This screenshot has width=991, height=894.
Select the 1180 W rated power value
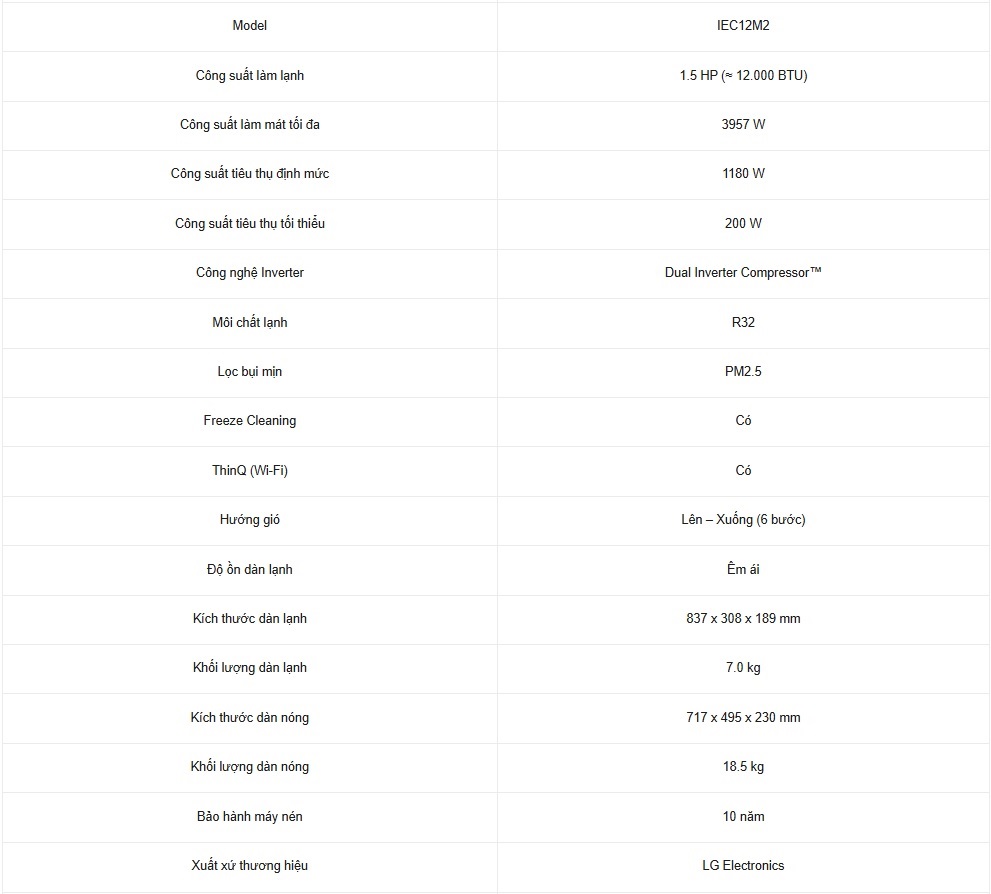743,173
